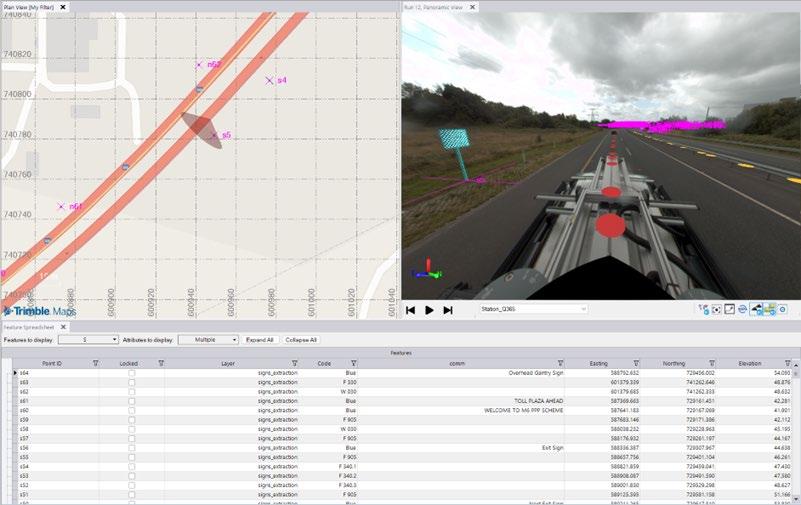Select the Feature Spreadsheet tab
Viewport: 801px width, 505px height.
29,327
